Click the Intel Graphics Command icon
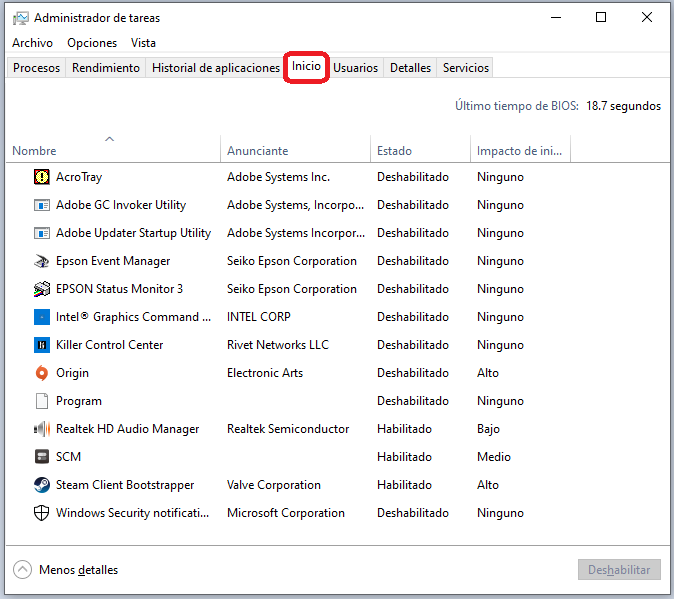 click(42, 317)
